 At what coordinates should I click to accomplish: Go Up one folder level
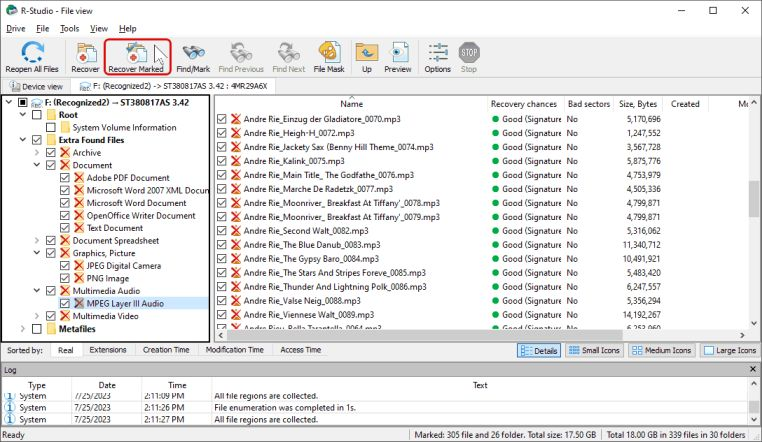[367, 52]
